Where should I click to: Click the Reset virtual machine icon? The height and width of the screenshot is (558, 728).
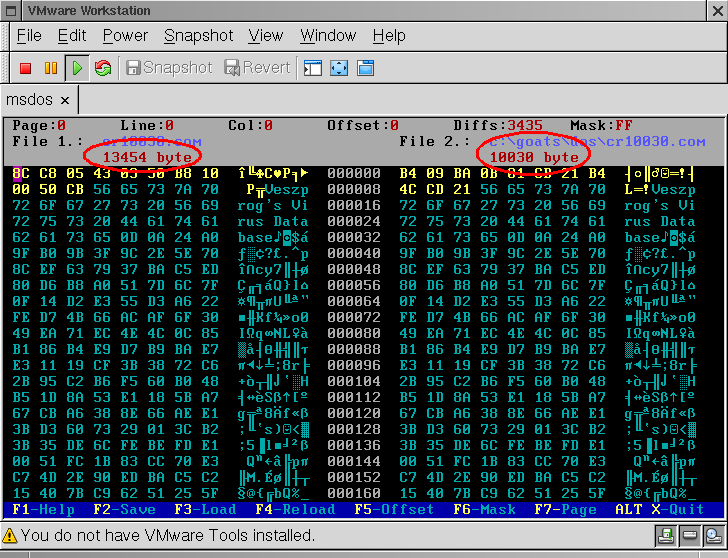pyautogui.click(x=103, y=68)
